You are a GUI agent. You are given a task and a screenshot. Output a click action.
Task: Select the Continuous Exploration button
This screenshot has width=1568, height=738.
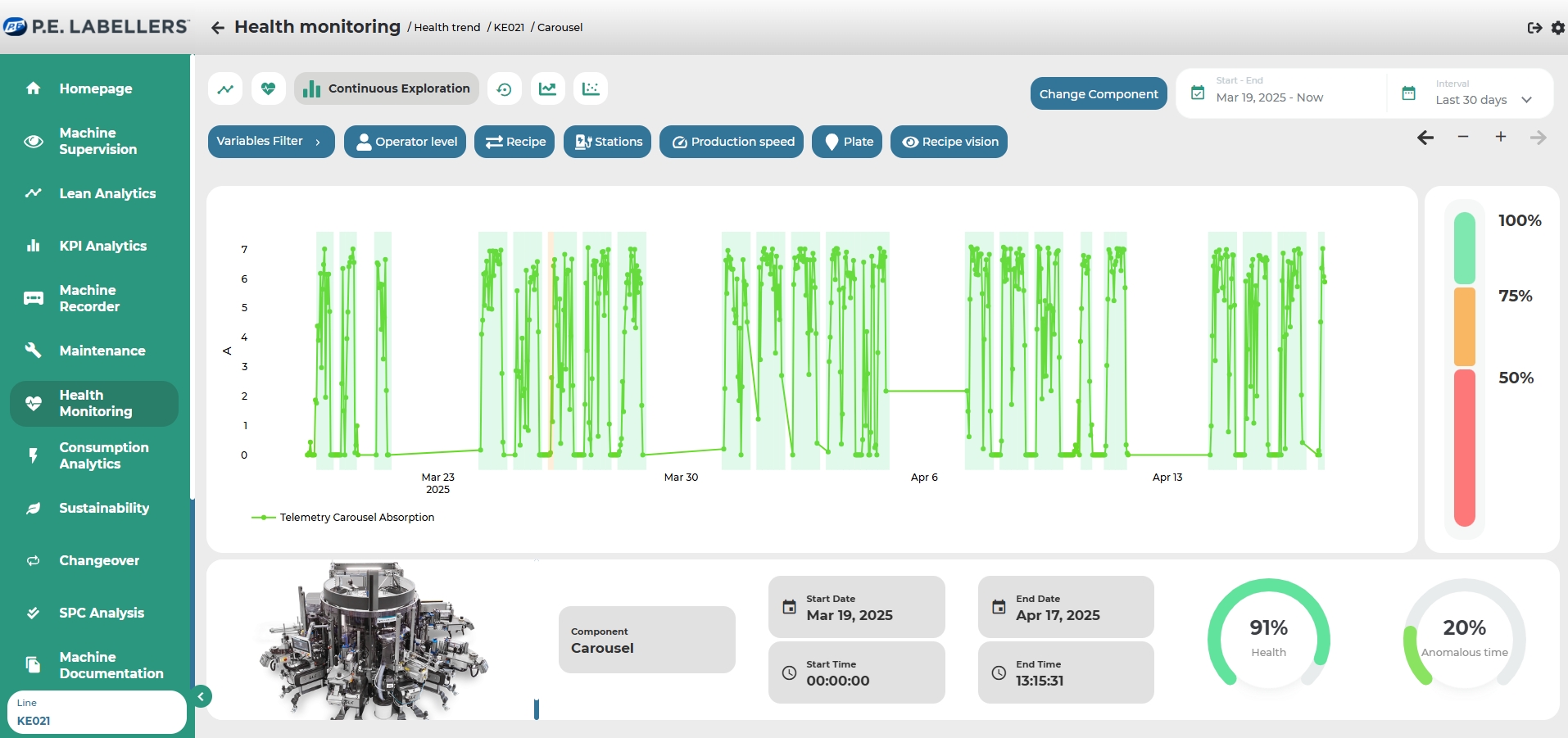387,89
